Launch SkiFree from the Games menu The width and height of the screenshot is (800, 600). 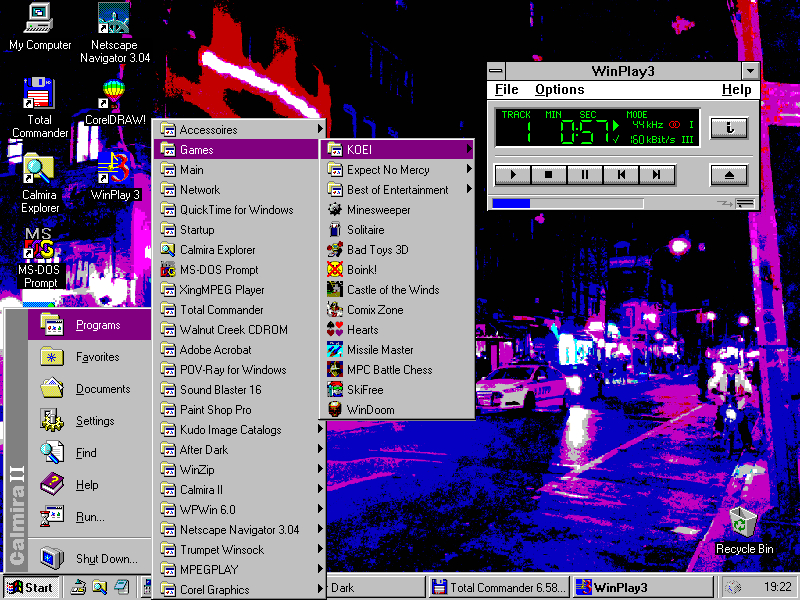(x=364, y=390)
